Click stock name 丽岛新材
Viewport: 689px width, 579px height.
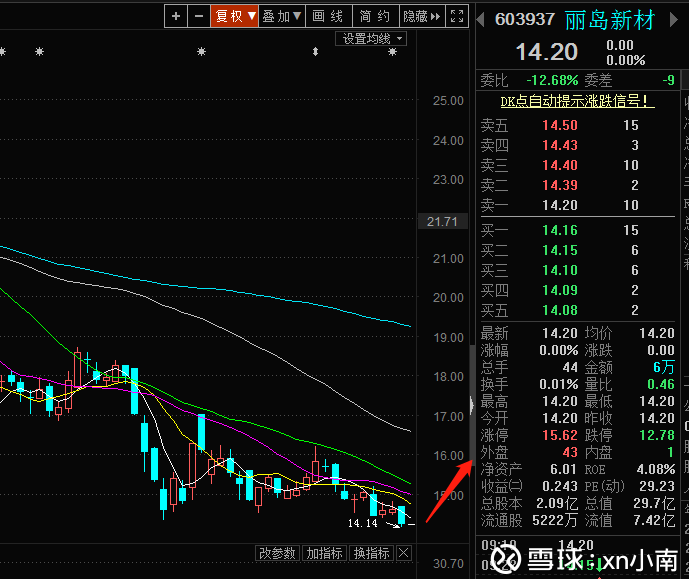tap(610, 20)
